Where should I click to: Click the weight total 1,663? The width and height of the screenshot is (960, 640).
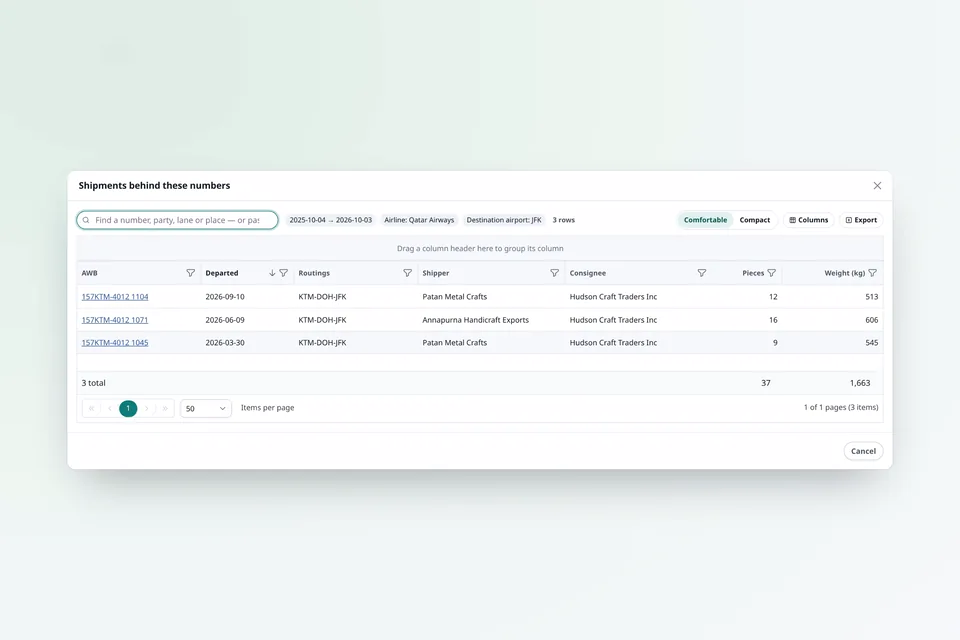coord(860,383)
